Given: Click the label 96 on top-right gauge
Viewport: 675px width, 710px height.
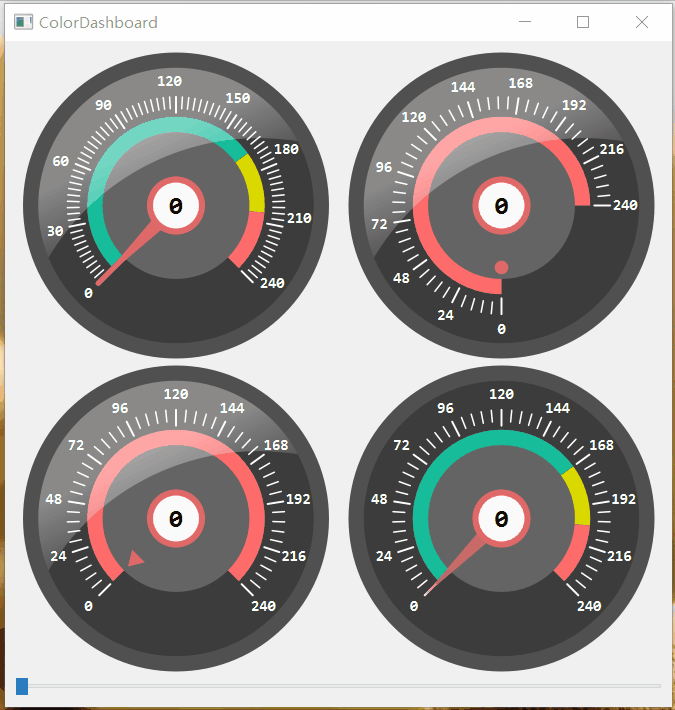Looking at the screenshot, I should pyautogui.click(x=384, y=168).
